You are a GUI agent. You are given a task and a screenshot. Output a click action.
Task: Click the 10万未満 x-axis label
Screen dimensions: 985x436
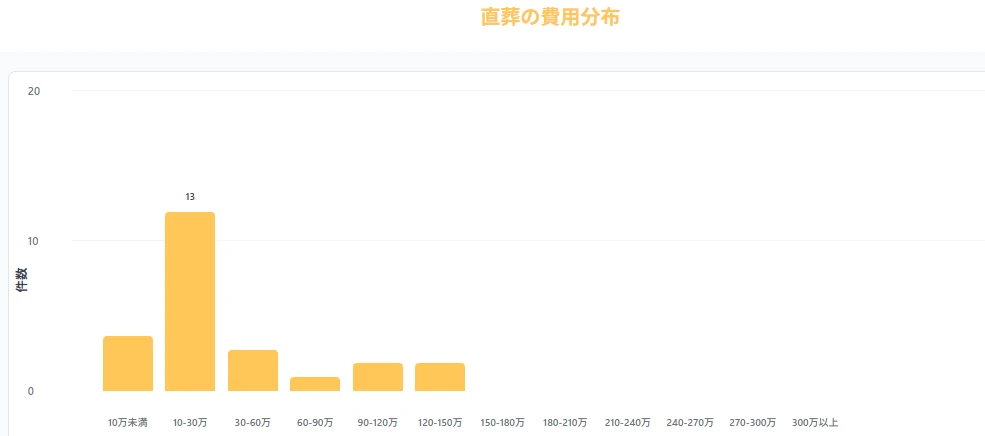click(128, 422)
